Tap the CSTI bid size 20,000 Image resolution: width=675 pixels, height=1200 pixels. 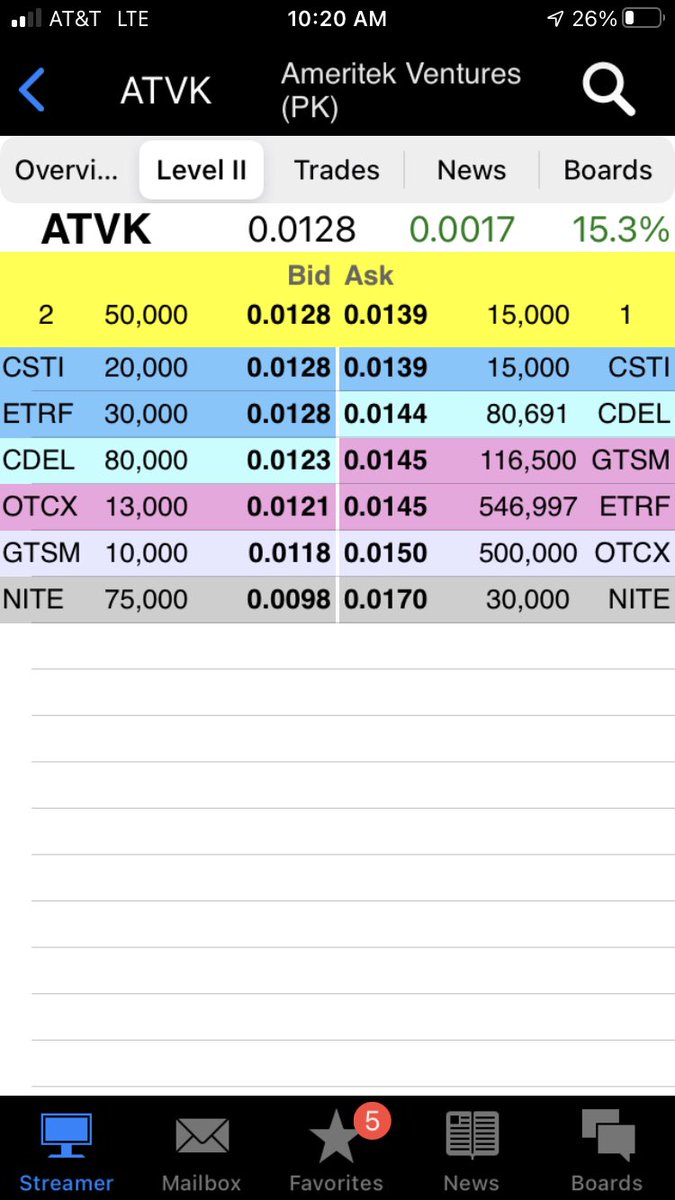(x=146, y=367)
